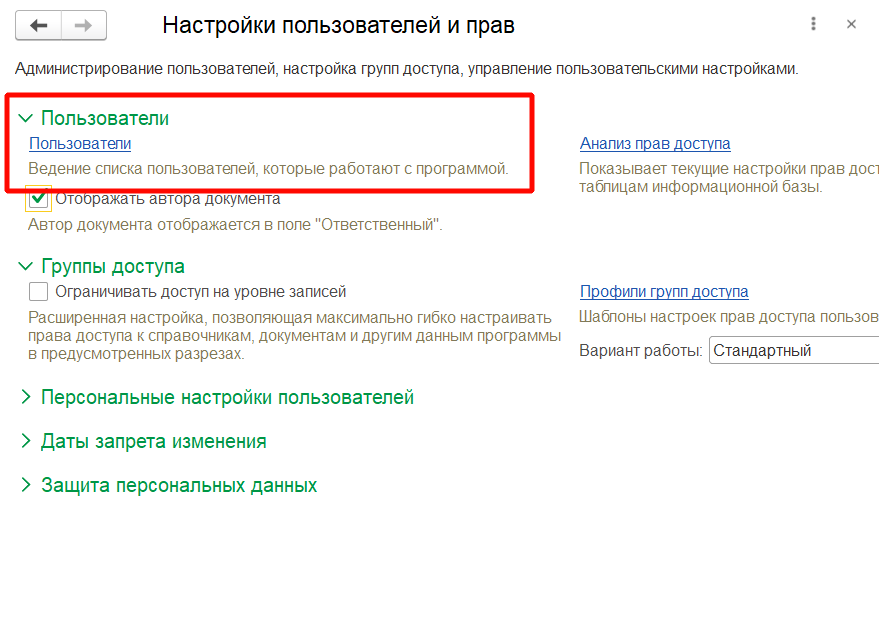879x643 pixels.
Task: Click the Группы доступа heading text
Action: pyautogui.click(x=113, y=267)
